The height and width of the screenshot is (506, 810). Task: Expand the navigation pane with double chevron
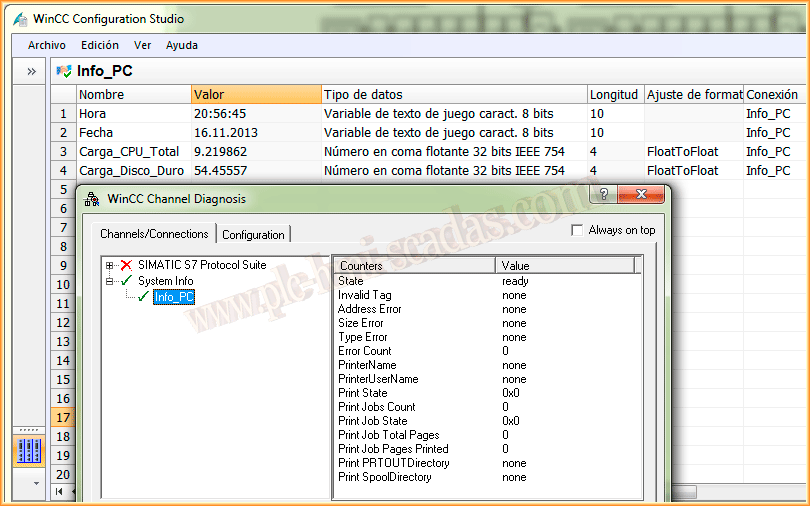[31, 71]
